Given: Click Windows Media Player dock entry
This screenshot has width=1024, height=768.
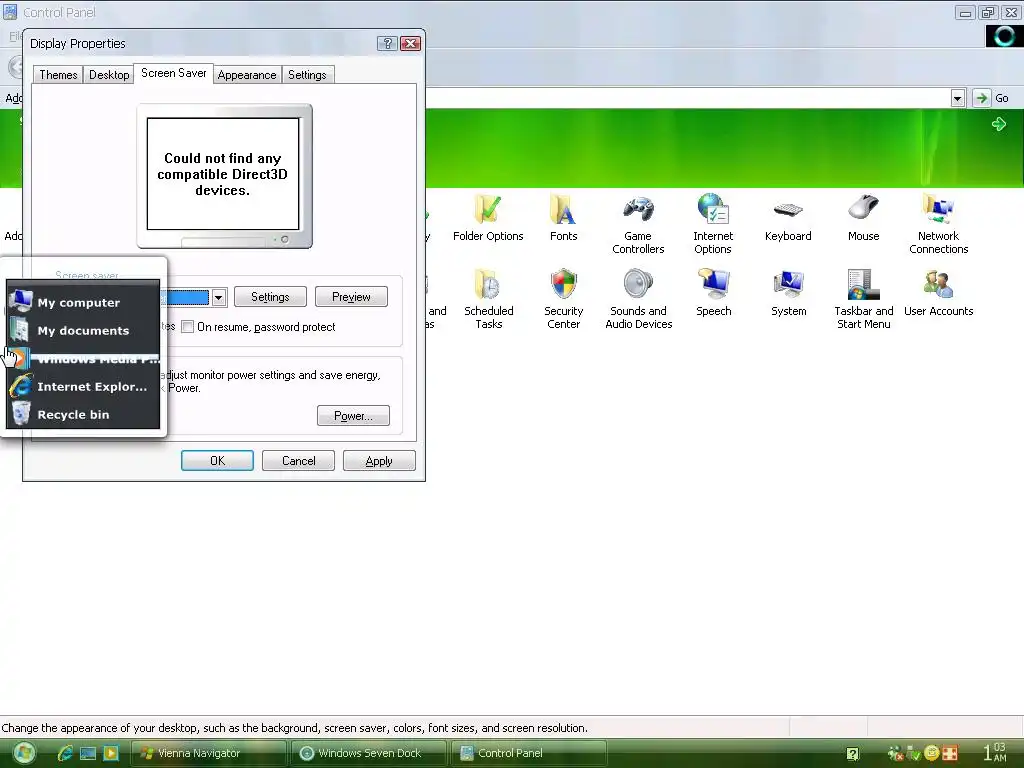Looking at the screenshot, I should (83, 359).
